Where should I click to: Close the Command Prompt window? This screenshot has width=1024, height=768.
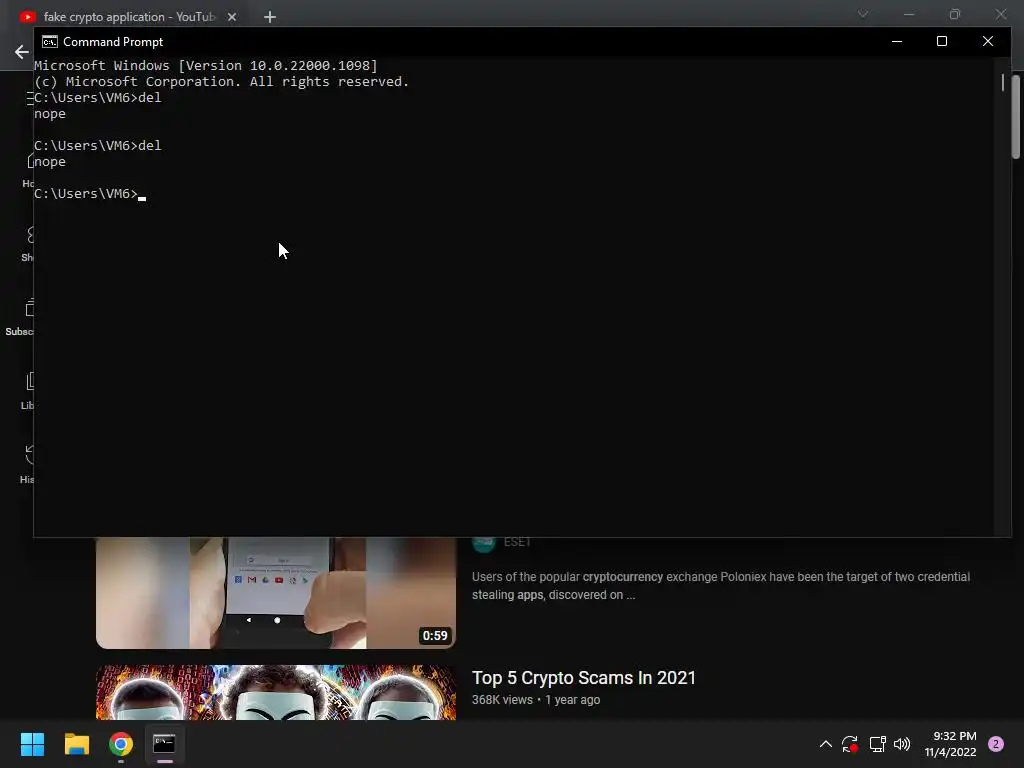tap(987, 41)
